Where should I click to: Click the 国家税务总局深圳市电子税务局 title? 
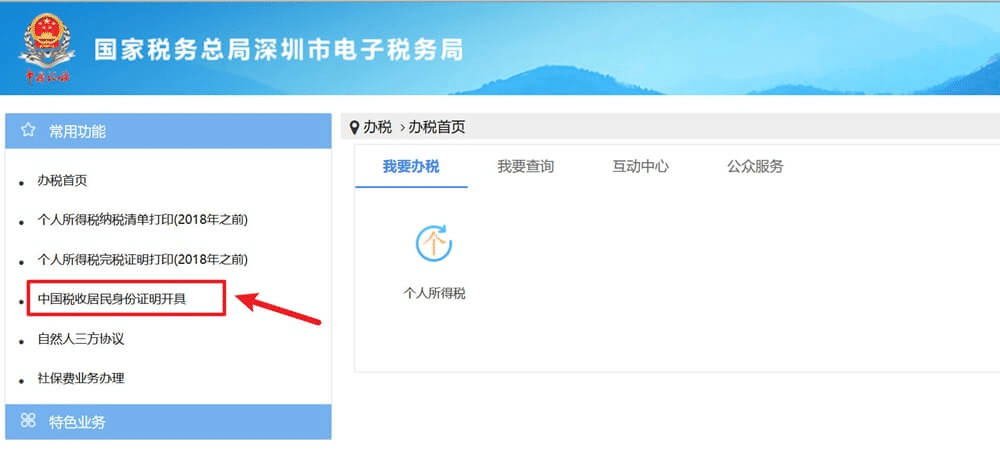[279, 50]
